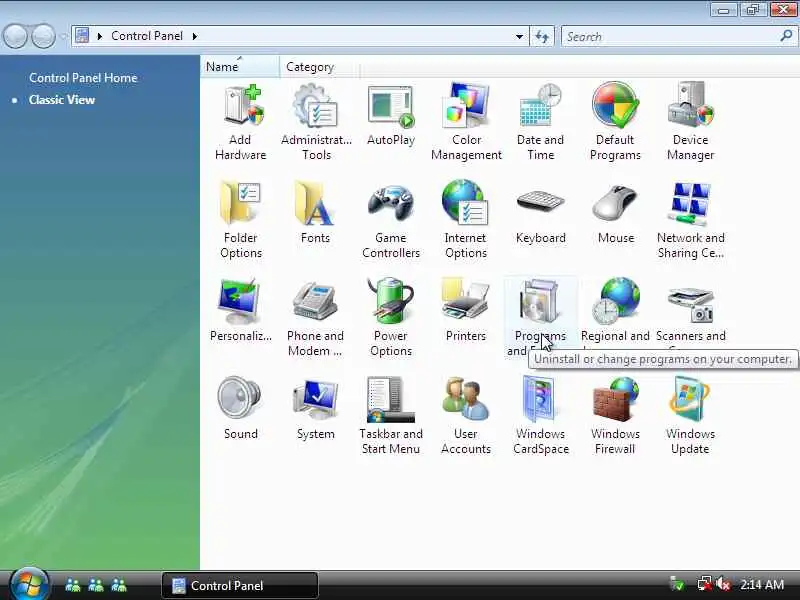Viewport: 800px width, 600px height.
Task: Open Phone and Modem options
Action: coord(315,317)
